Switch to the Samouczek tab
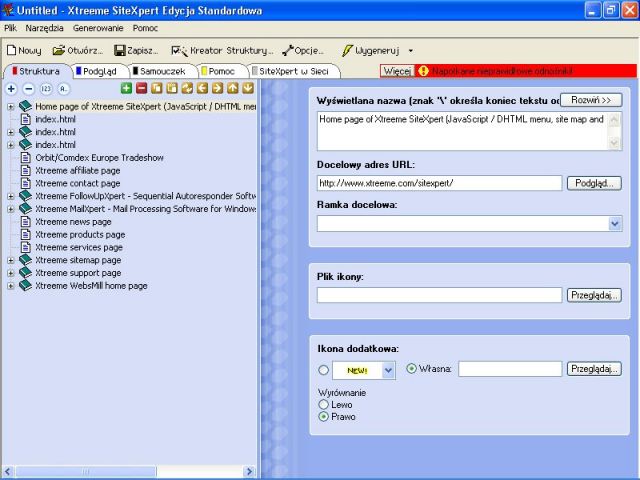This screenshot has width=640, height=480. tap(162, 71)
